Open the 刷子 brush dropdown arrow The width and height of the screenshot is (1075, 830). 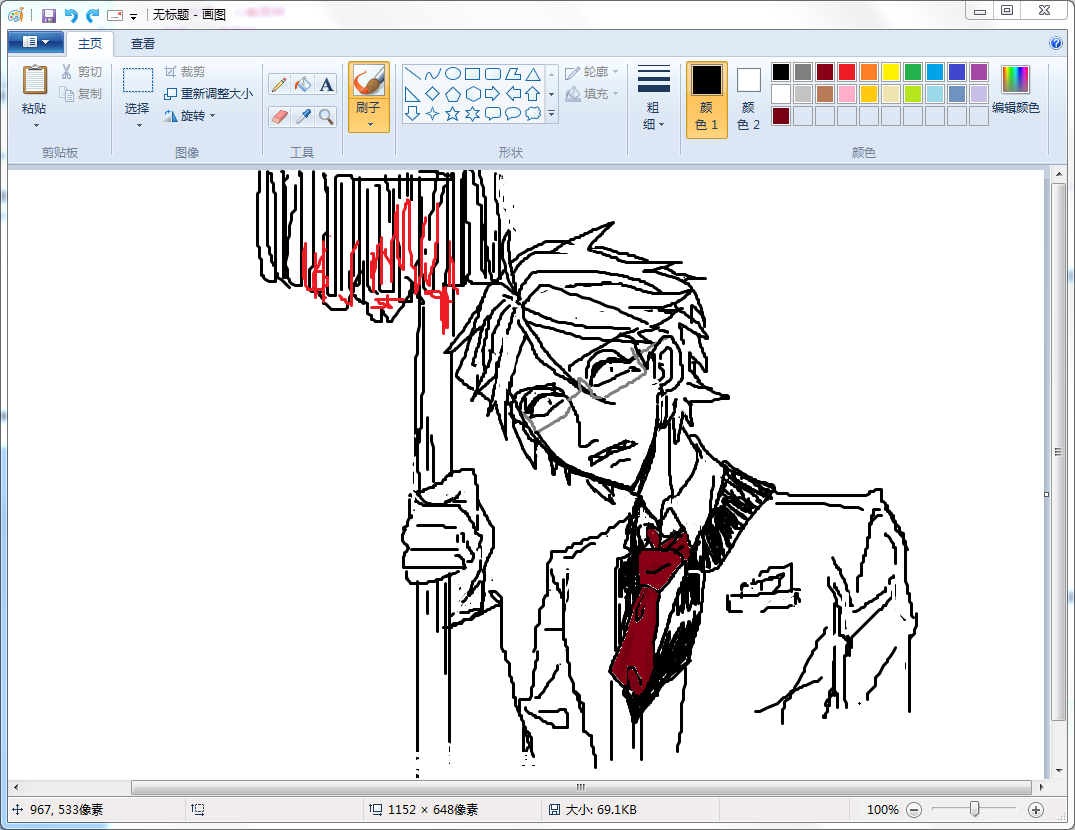369,124
